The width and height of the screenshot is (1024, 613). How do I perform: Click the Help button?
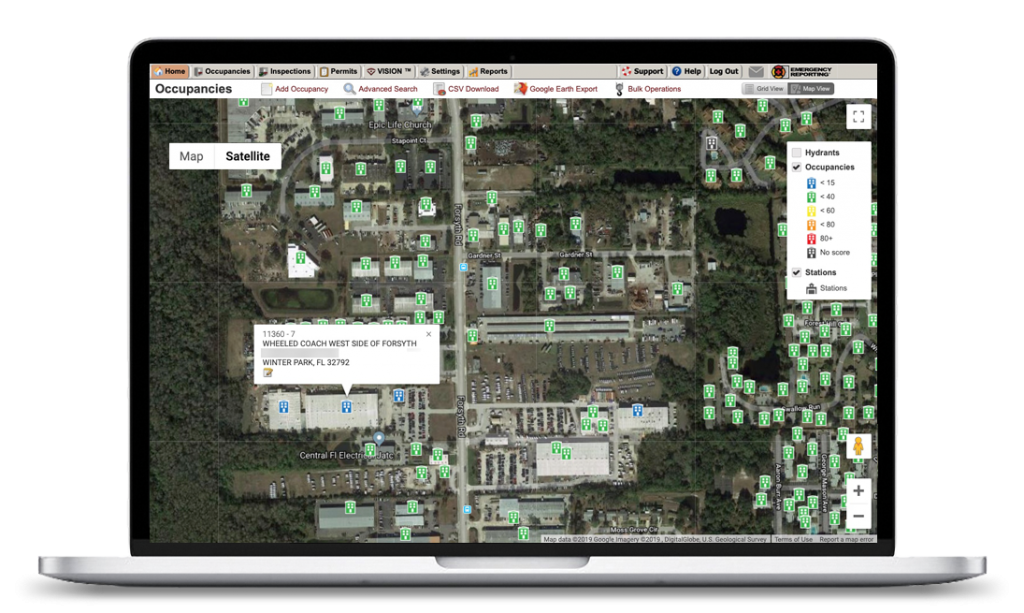click(x=686, y=71)
